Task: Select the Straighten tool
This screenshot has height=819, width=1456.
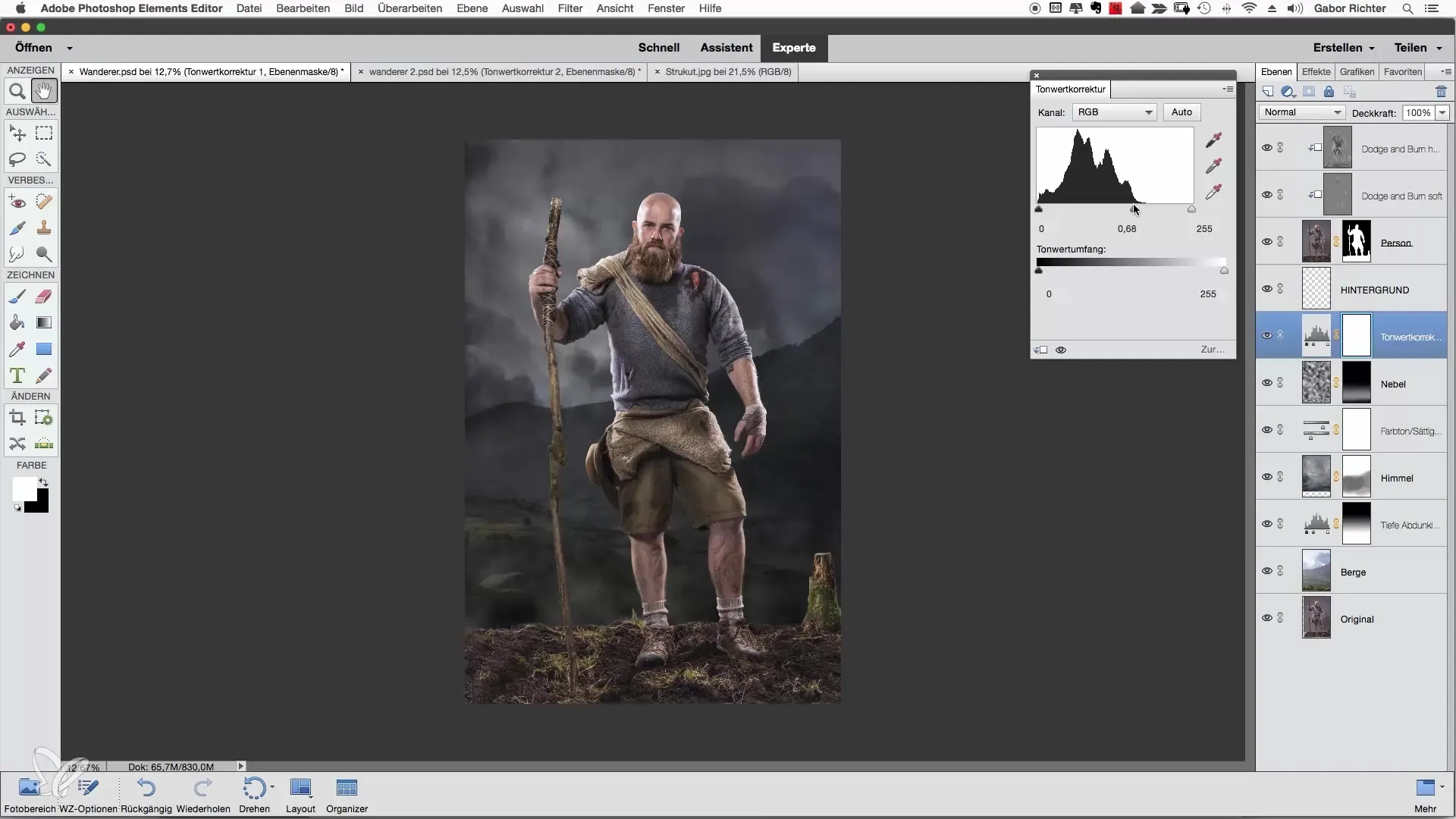Action: coord(44,444)
